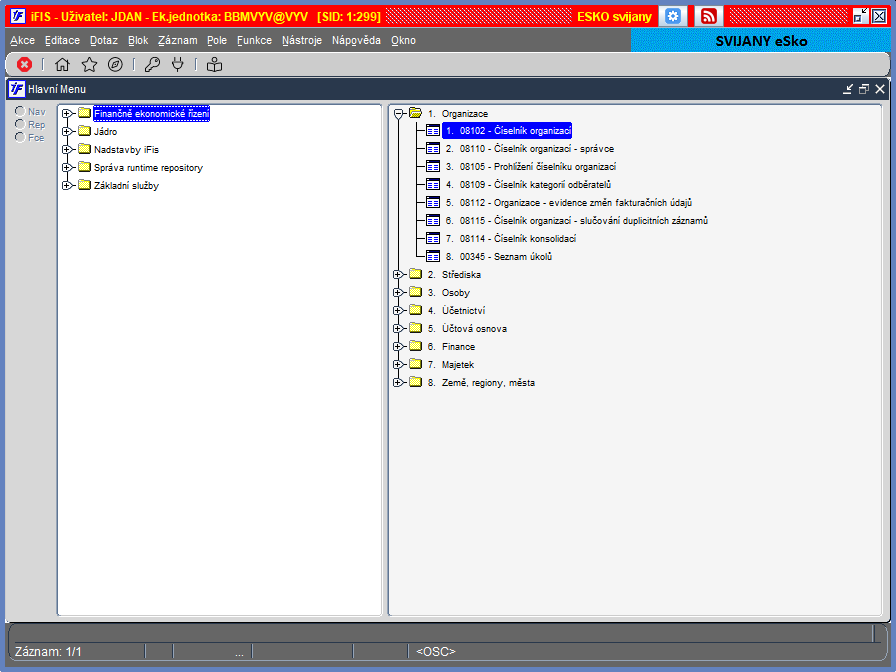Expand the 8. Země, regiony, města node
The image size is (896, 672).
click(398, 383)
